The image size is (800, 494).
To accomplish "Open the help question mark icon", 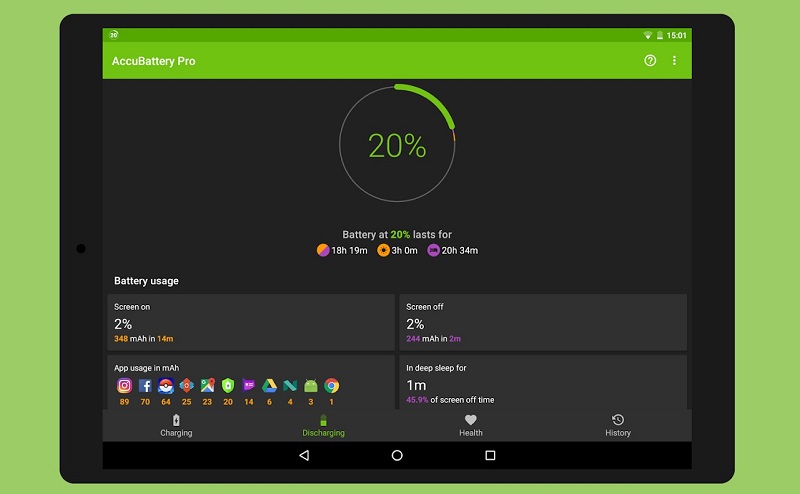I will [650, 61].
